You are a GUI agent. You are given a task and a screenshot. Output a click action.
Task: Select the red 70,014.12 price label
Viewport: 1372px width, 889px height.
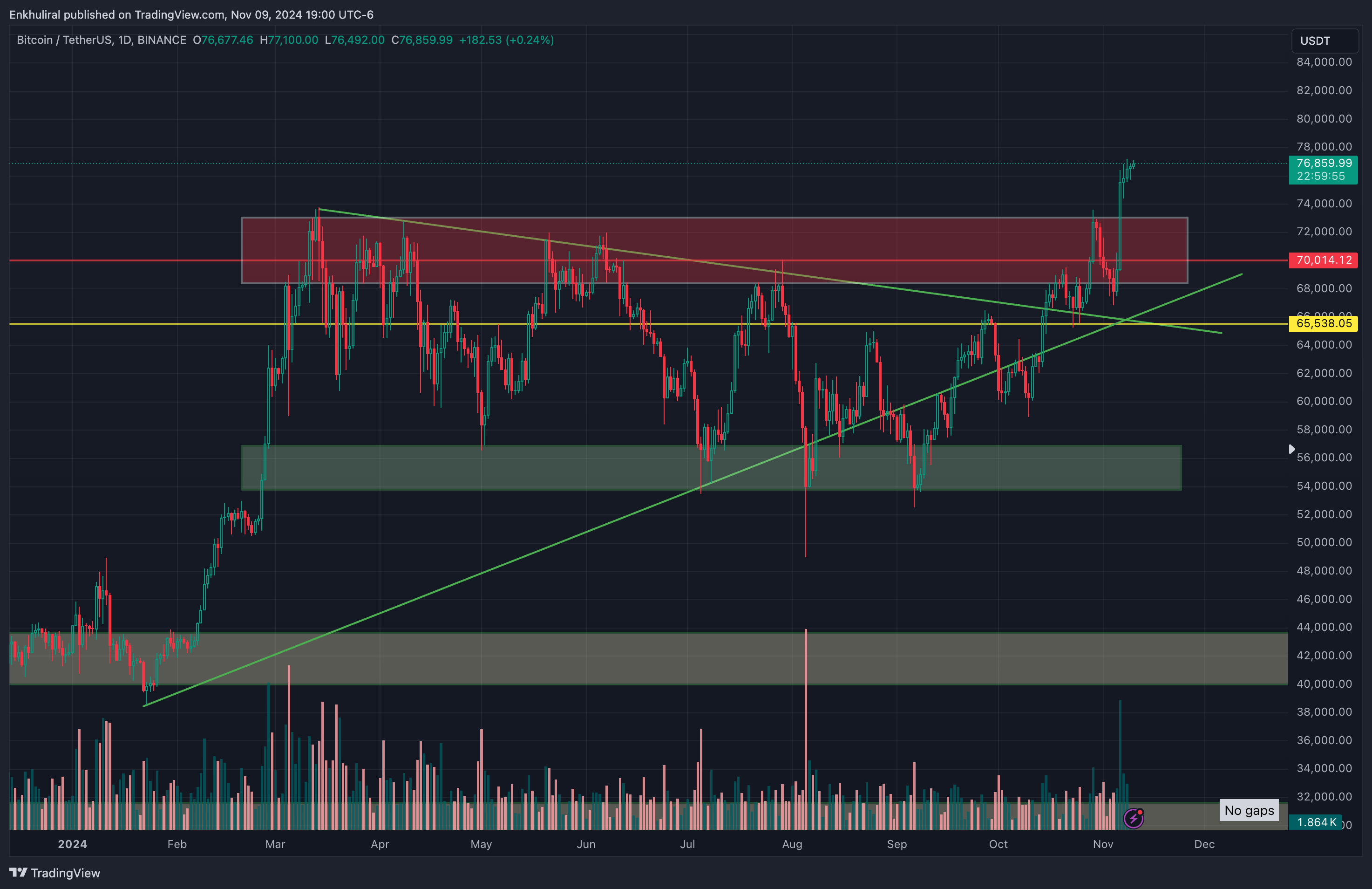pyautogui.click(x=1323, y=260)
